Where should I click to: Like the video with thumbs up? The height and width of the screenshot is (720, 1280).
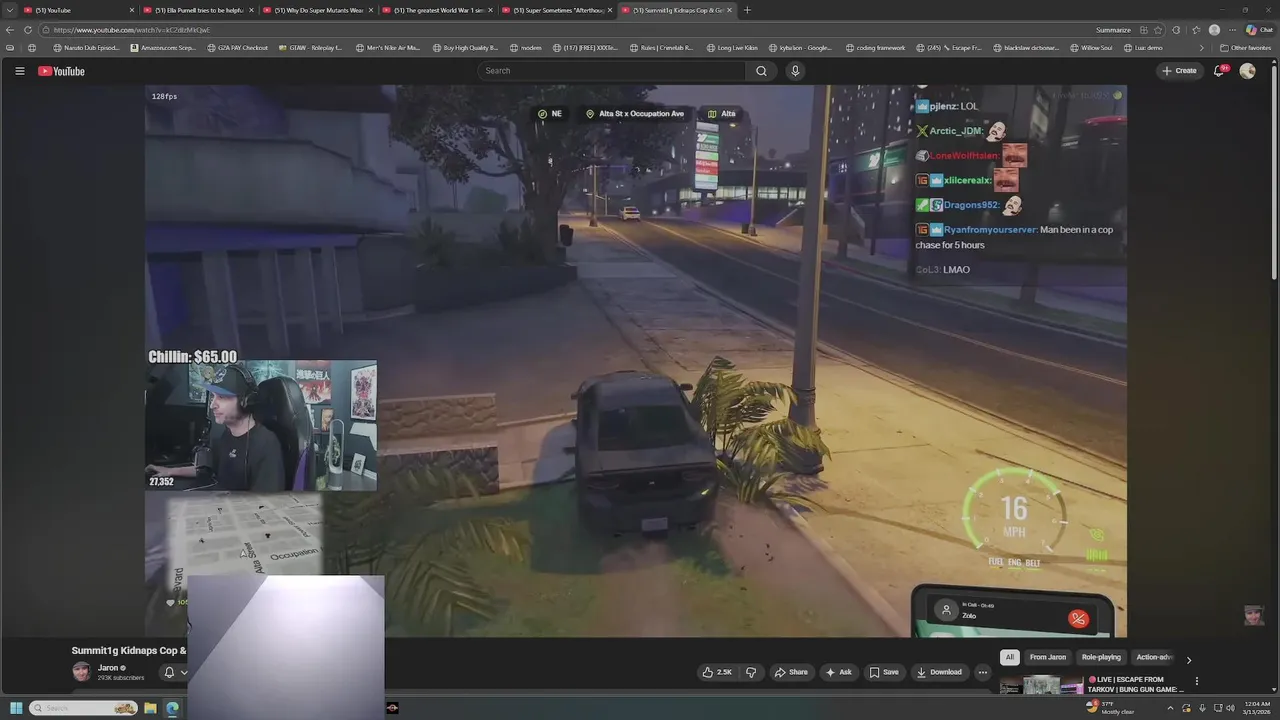[x=719, y=672]
